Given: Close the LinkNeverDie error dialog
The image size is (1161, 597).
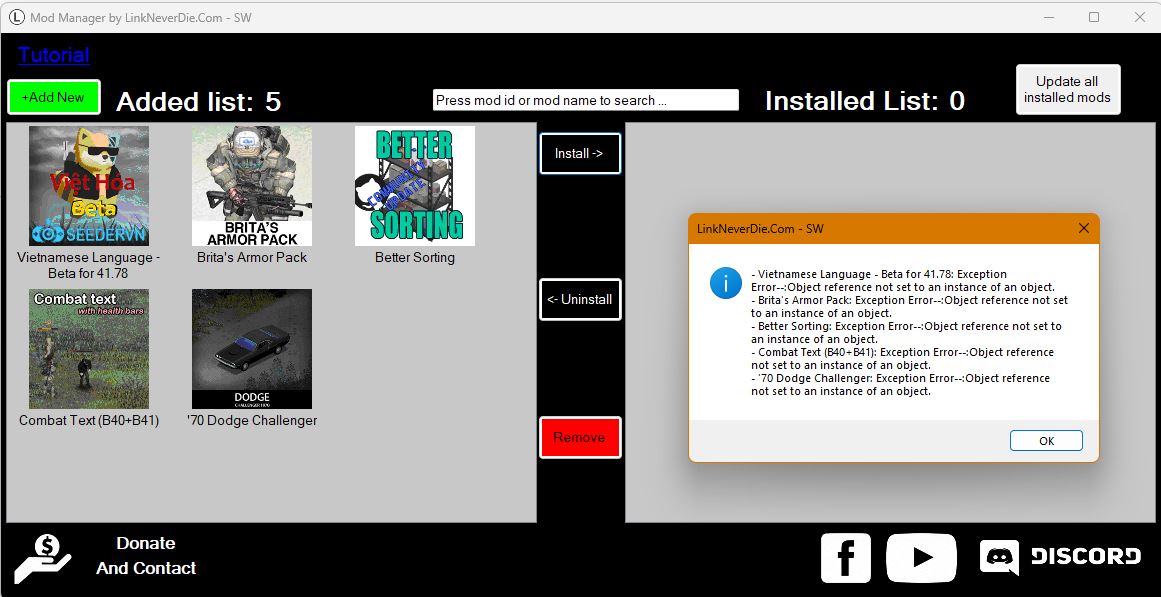Looking at the screenshot, I should (x=1083, y=228).
